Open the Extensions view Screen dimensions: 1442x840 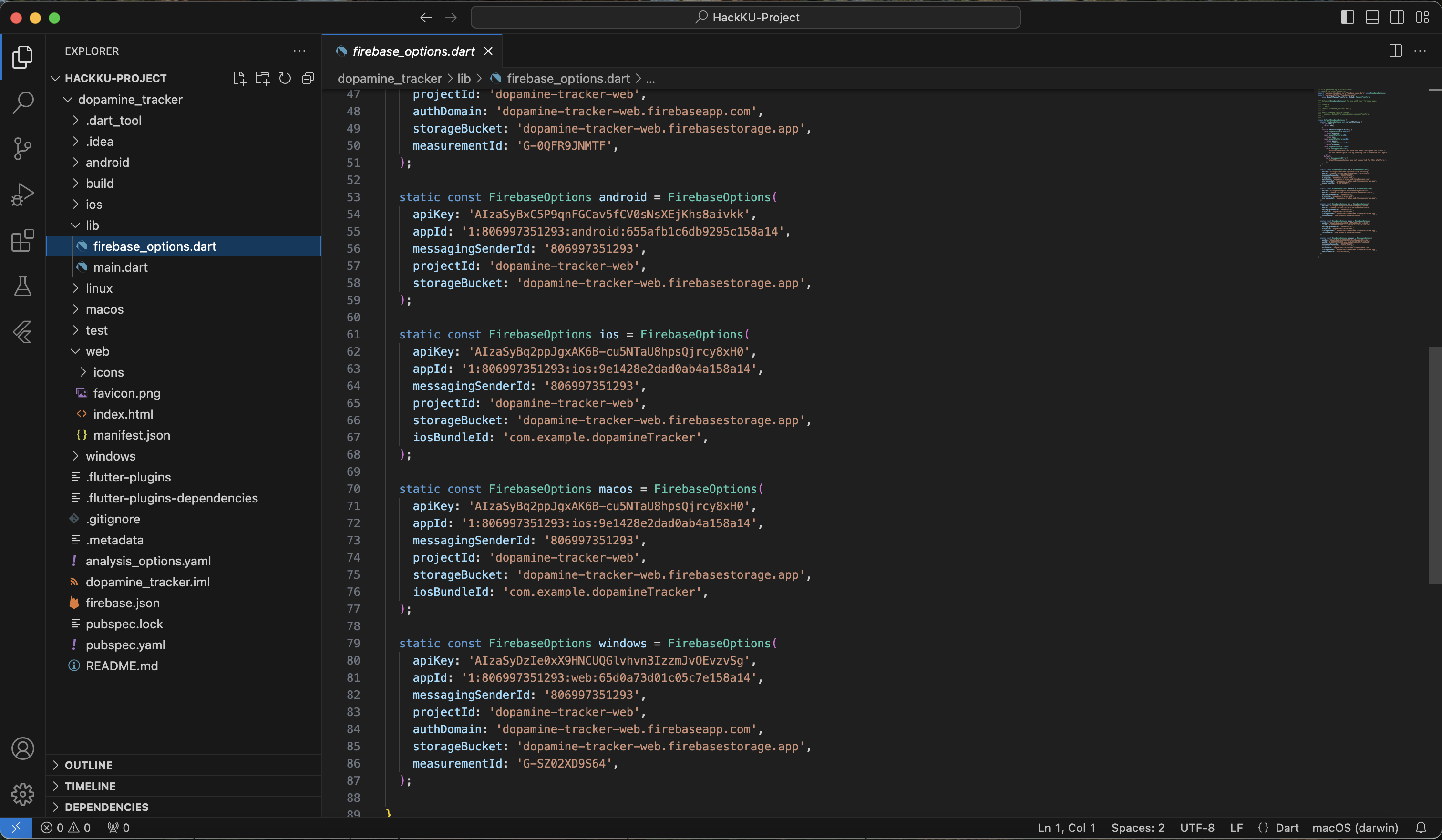click(x=23, y=240)
